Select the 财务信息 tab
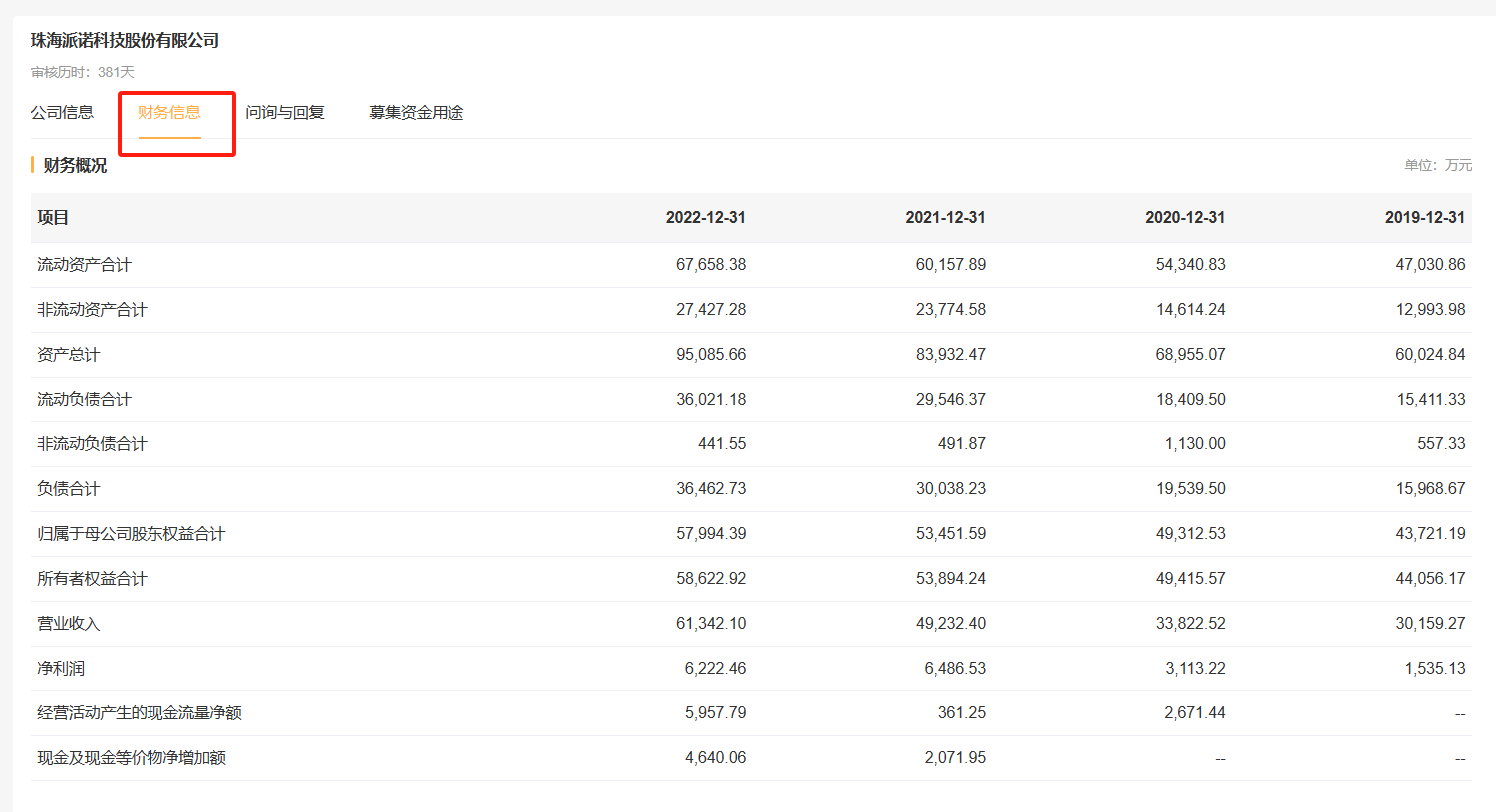 tap(169, 113)
